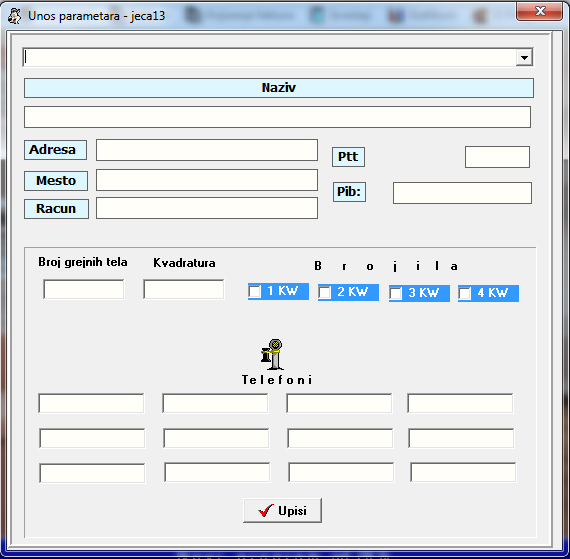Enable the 1 KW checkbox
The height and width of the screenshot is (559, 570).
coord(255,291)
